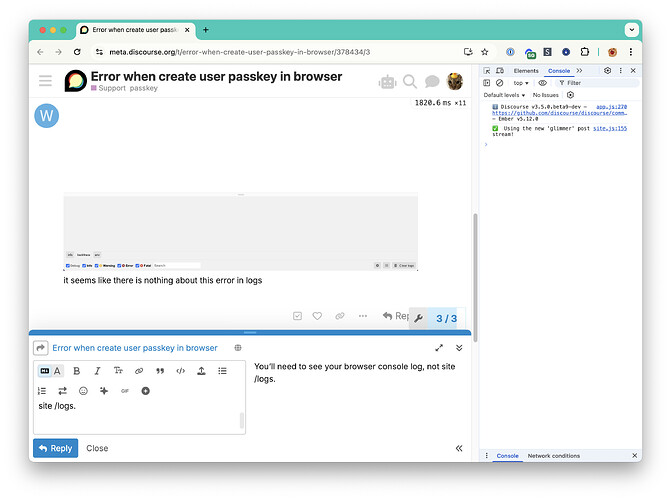
Task: Show more DevTools tabs chevron
Action: click(x=579, y=71)
